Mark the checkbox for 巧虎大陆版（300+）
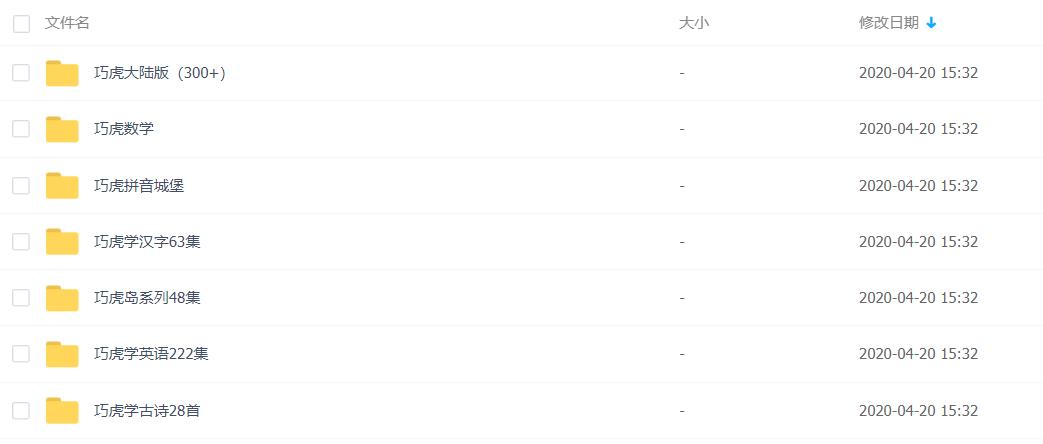 coord(21,73)
